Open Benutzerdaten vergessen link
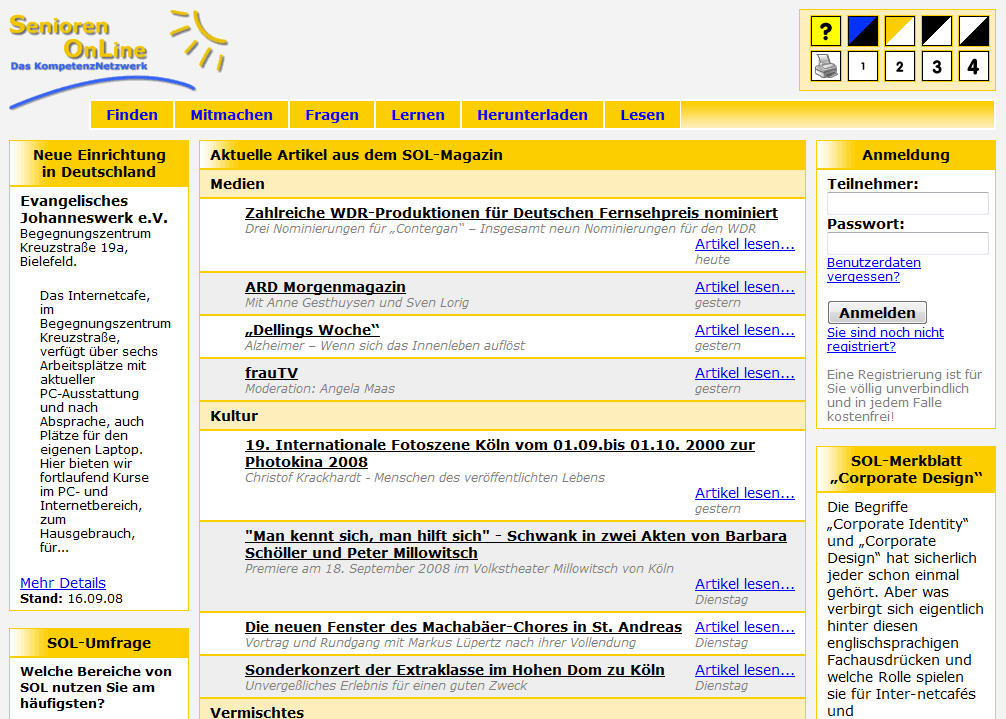The height and width of the screenshot is (719, 1006). point(873,269)
